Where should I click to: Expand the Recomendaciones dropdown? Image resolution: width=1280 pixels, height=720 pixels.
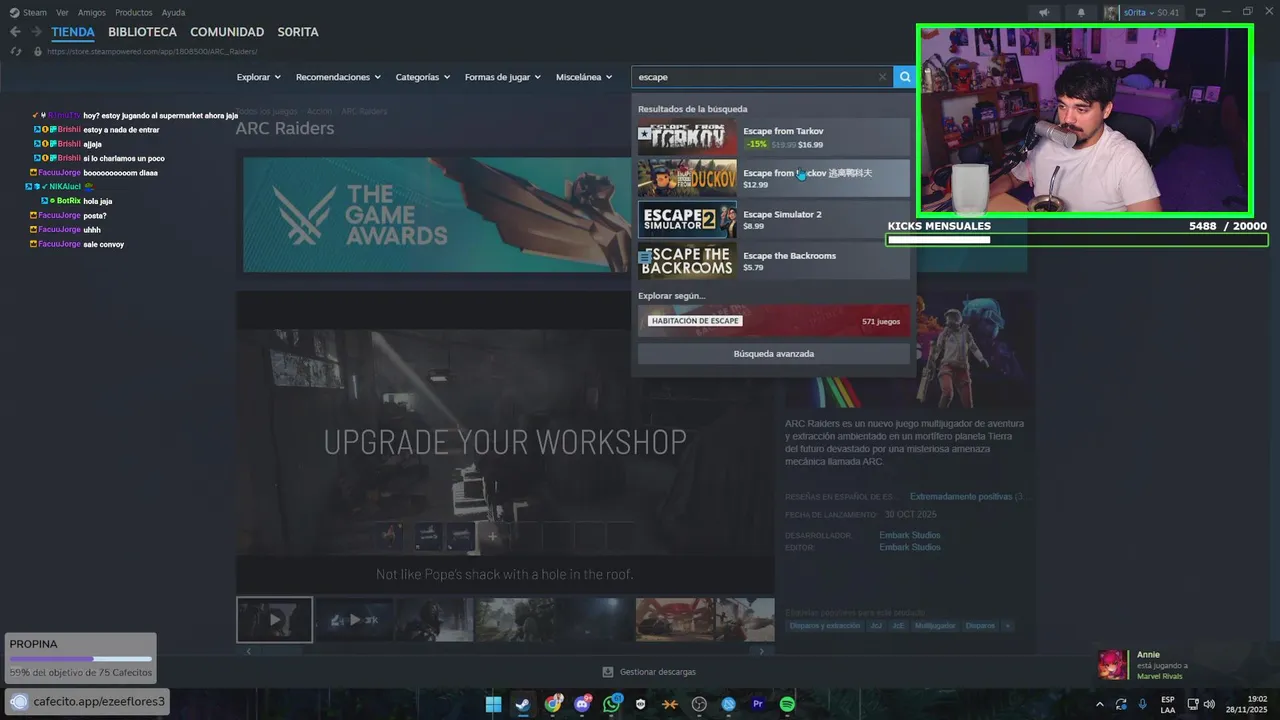pyautogui.click(x=338, y=77)
